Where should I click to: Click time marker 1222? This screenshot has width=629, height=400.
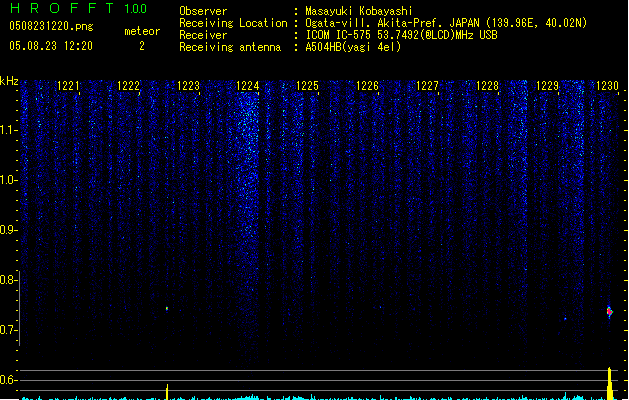[128, 86]
